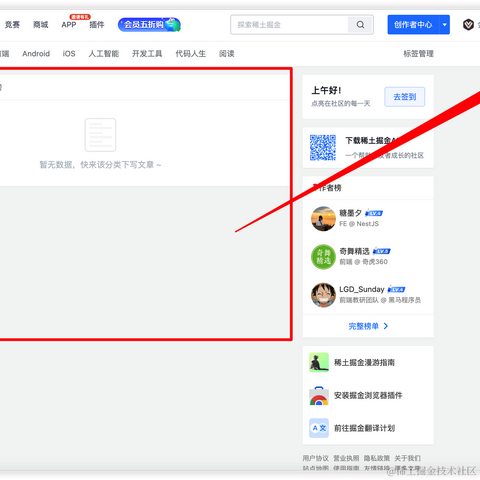Click the level badge beside 糖墨夕

coord(374,213)
